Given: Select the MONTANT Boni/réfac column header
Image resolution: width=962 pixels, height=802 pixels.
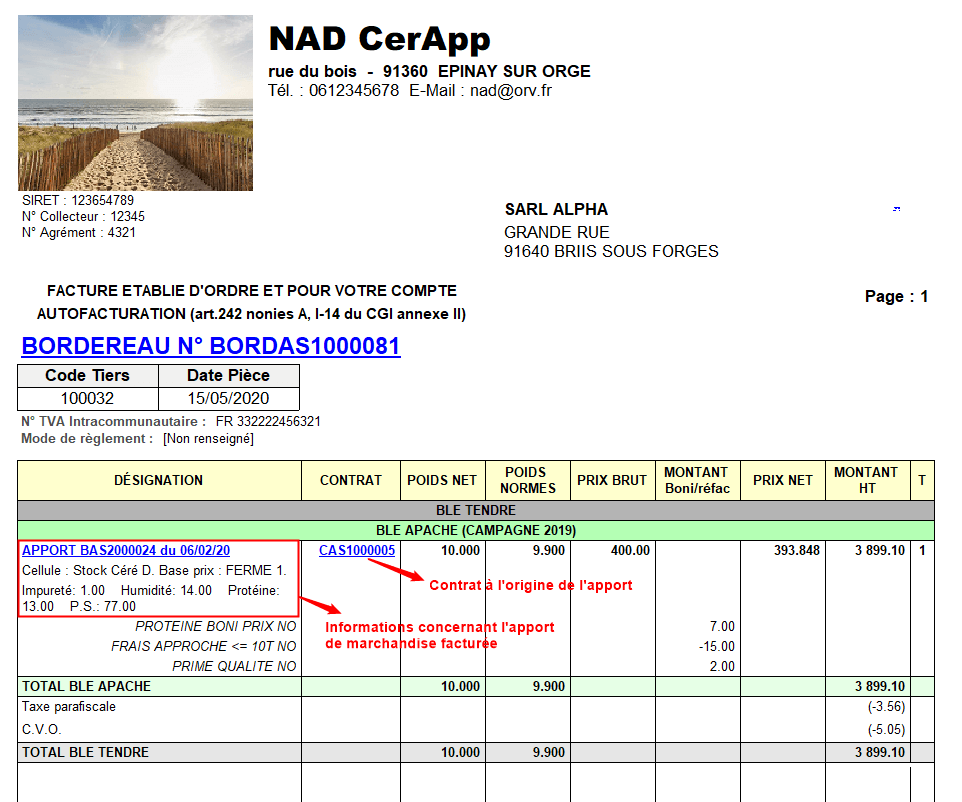Looking at the screenshot, I should (696, 480).
